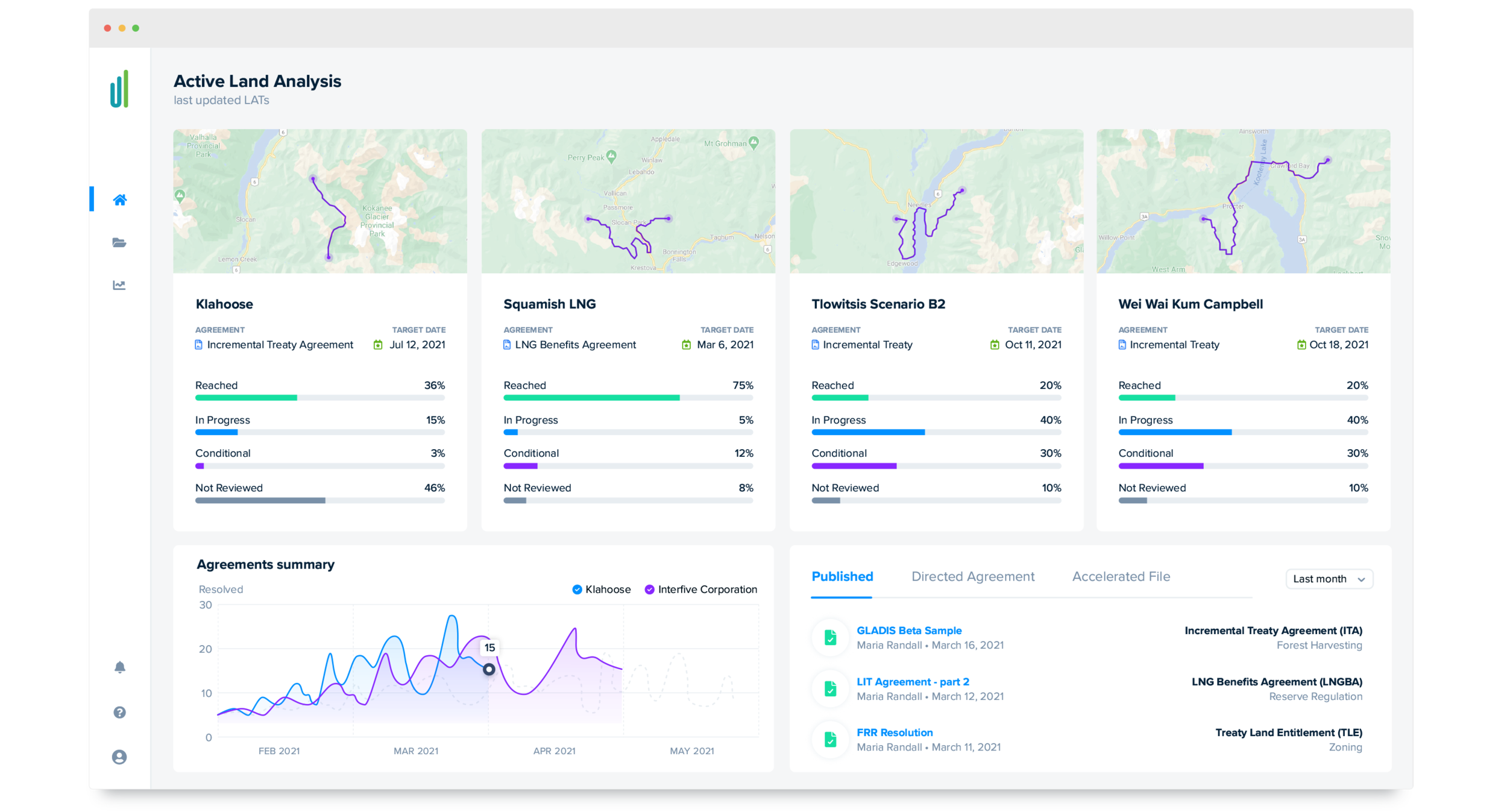Open the user account profile icon
1507x812 pixels.
pos(119,757)
